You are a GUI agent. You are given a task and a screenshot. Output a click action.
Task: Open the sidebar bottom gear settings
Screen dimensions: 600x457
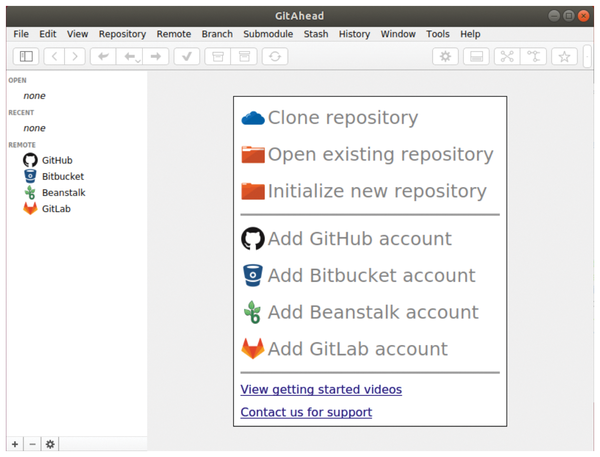[x=50, y=444]
